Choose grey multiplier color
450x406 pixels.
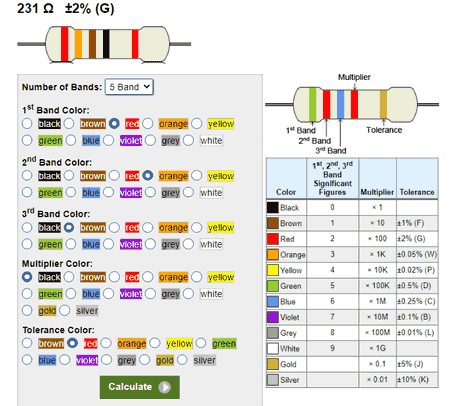click(150, 294)
